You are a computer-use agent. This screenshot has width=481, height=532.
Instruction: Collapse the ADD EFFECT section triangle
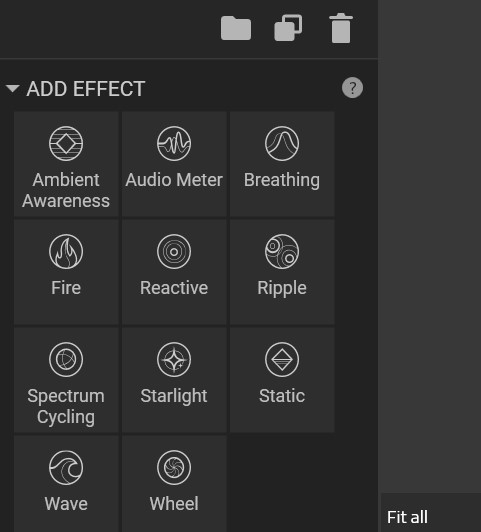13,89
